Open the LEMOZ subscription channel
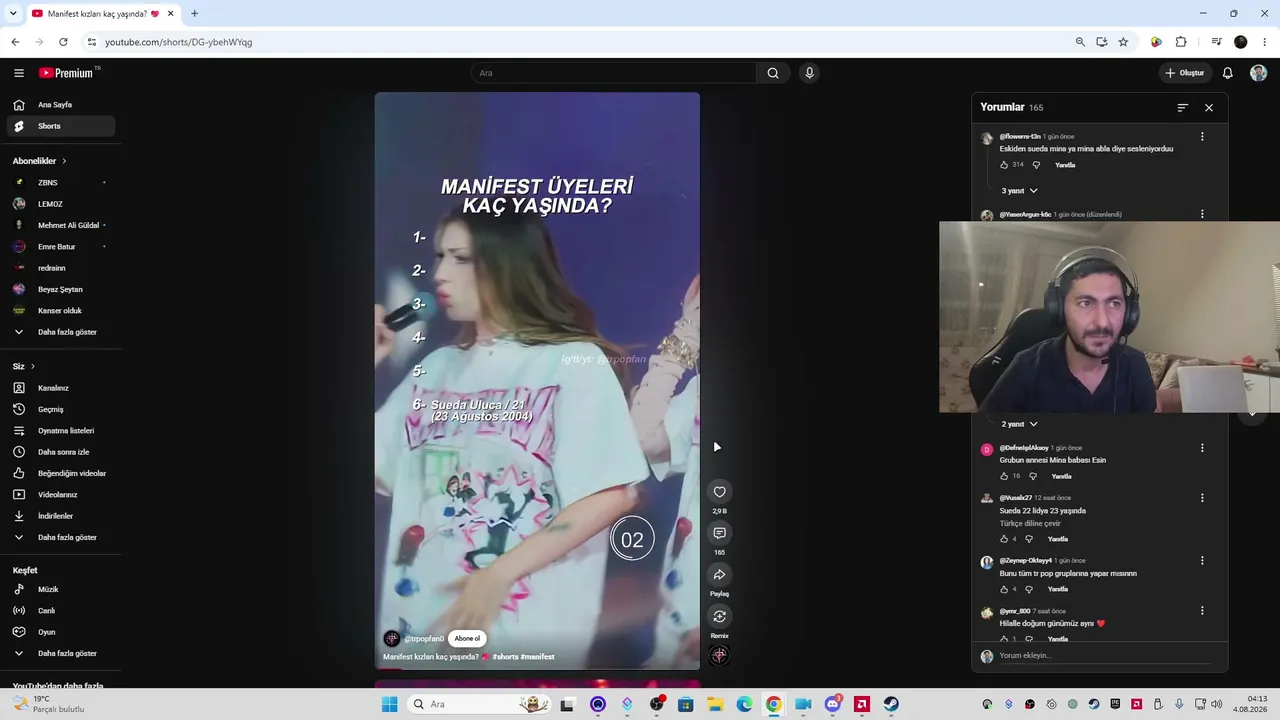1280x720 pixels. click(60, 204)
